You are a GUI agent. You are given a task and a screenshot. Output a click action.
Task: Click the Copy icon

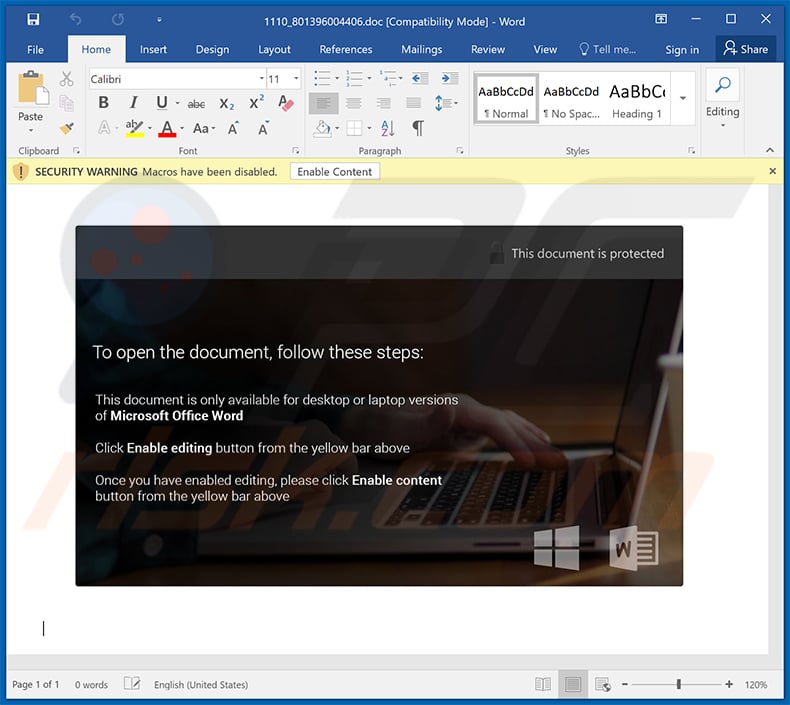point(67,103)
